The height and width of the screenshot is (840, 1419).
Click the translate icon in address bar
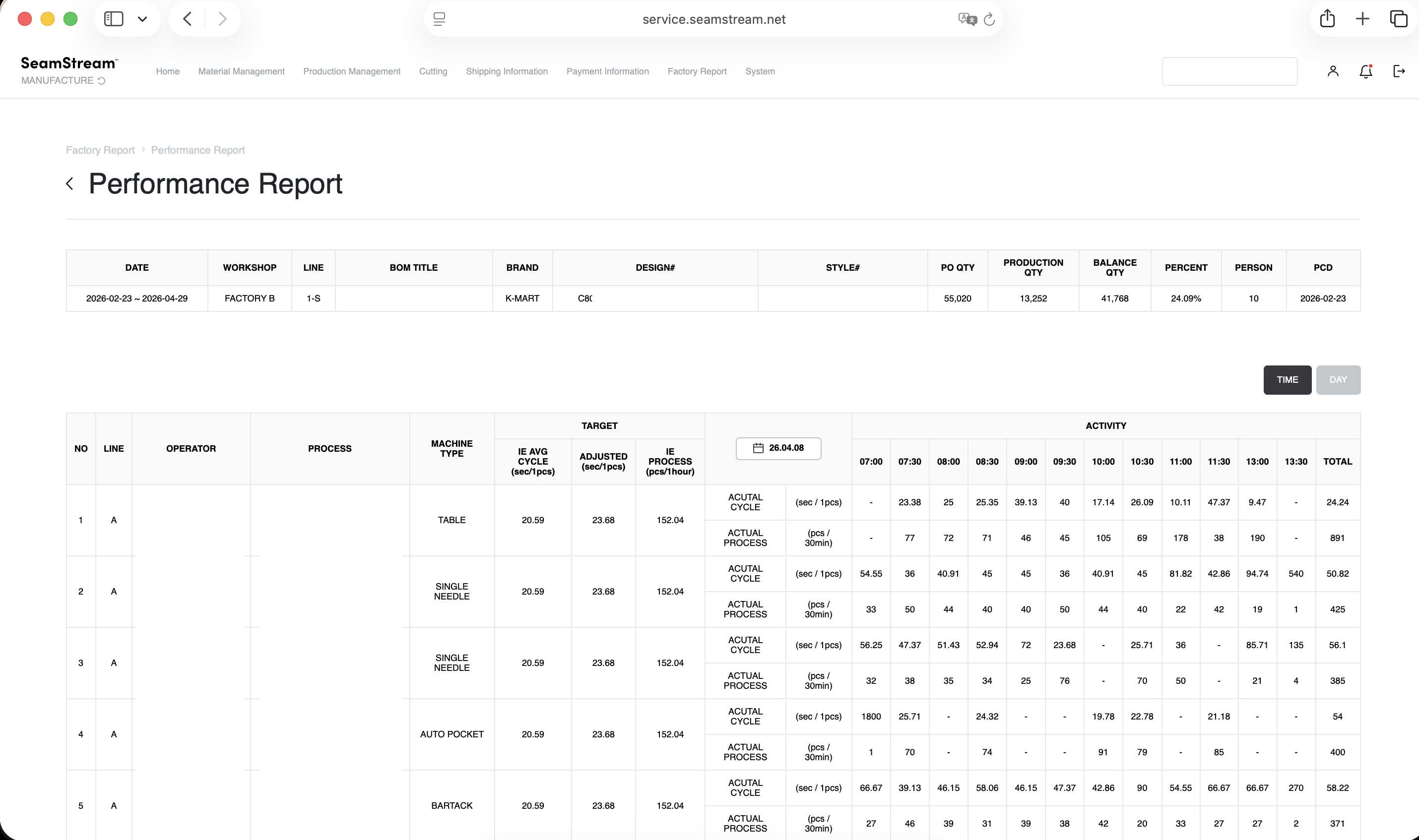coord(967,19)
